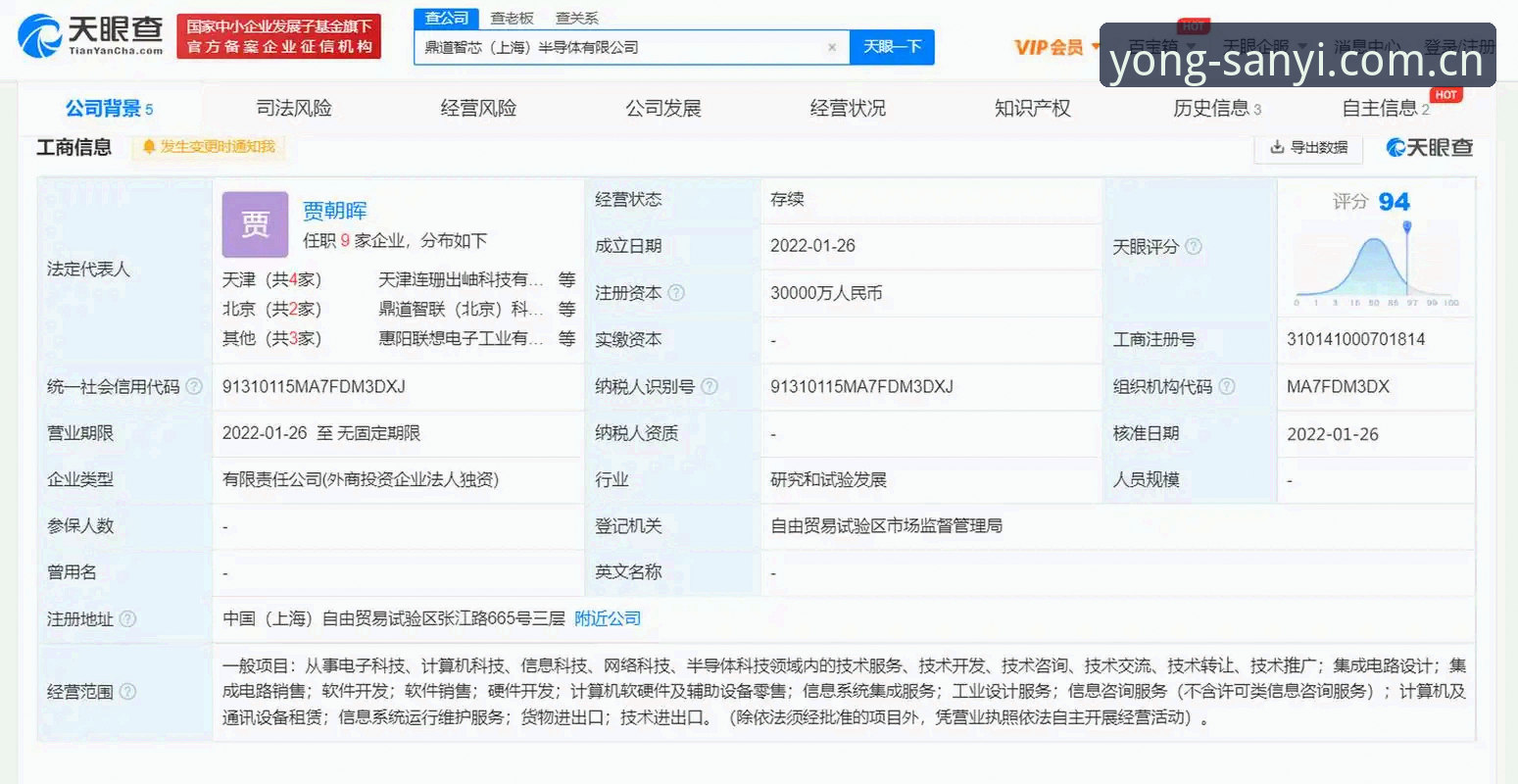Click help icon next to 纳税人识别号
Image resolution: width=1518 pixels, height=784 pixels.
pos(710,386)
